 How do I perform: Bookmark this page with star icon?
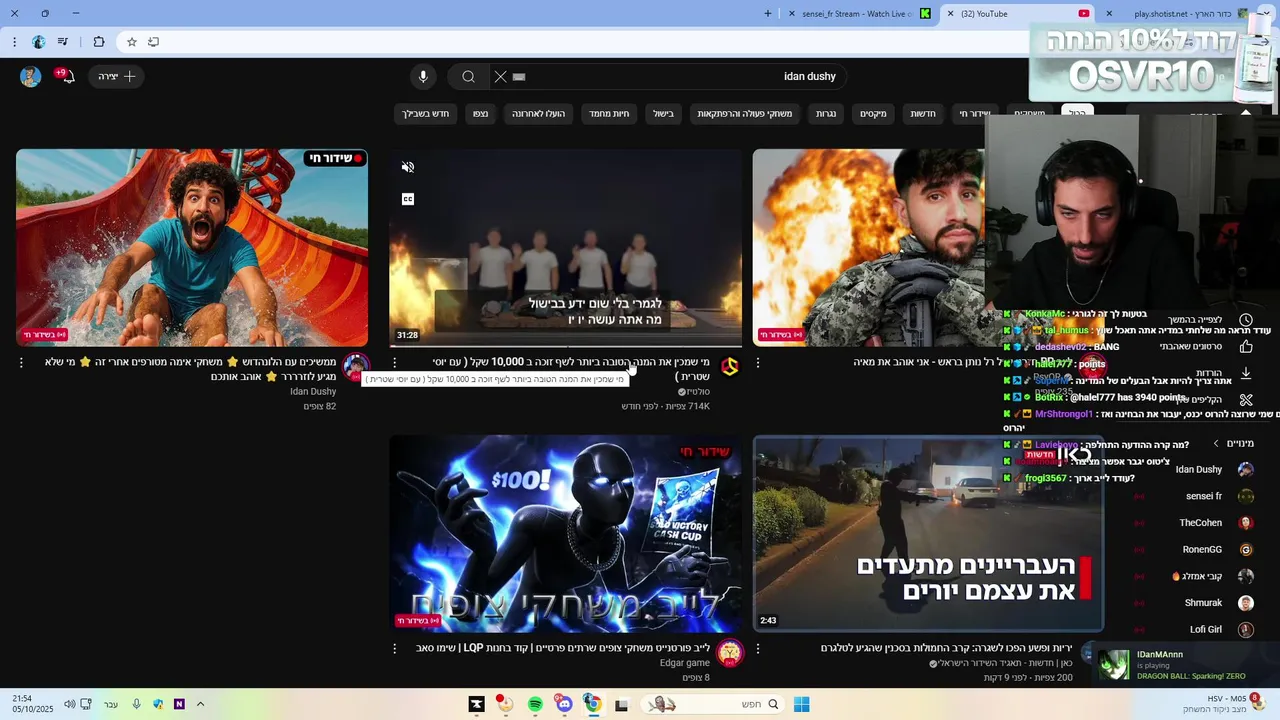[131, 42]
